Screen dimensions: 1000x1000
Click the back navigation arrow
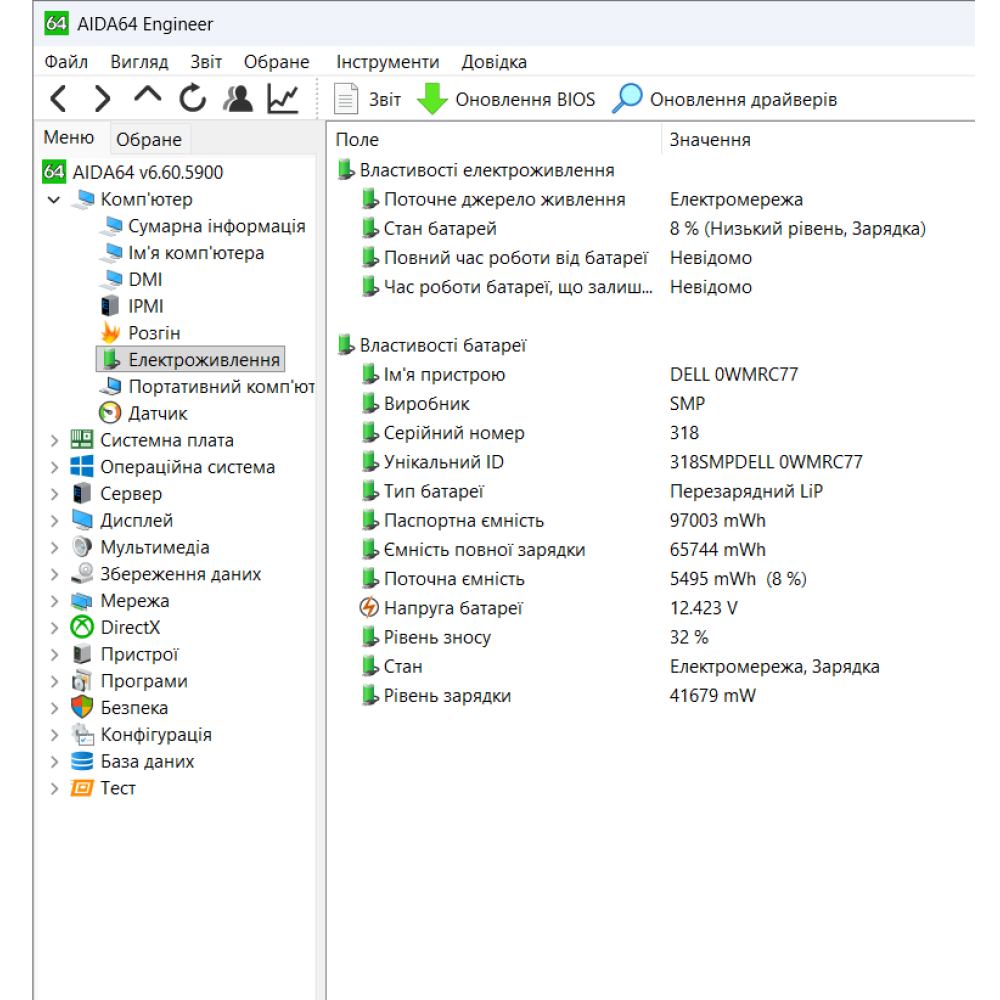pos(58,98)
